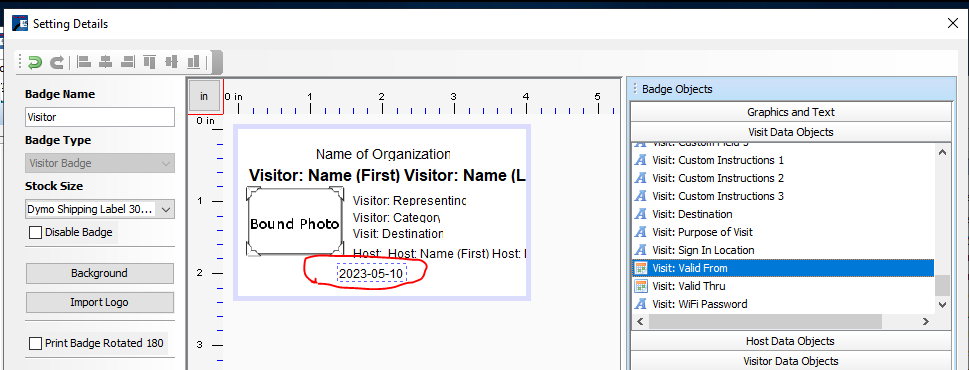Click the Align Bottom edges toolbar icon
969x370 pixels.
[x=193, y=62]
